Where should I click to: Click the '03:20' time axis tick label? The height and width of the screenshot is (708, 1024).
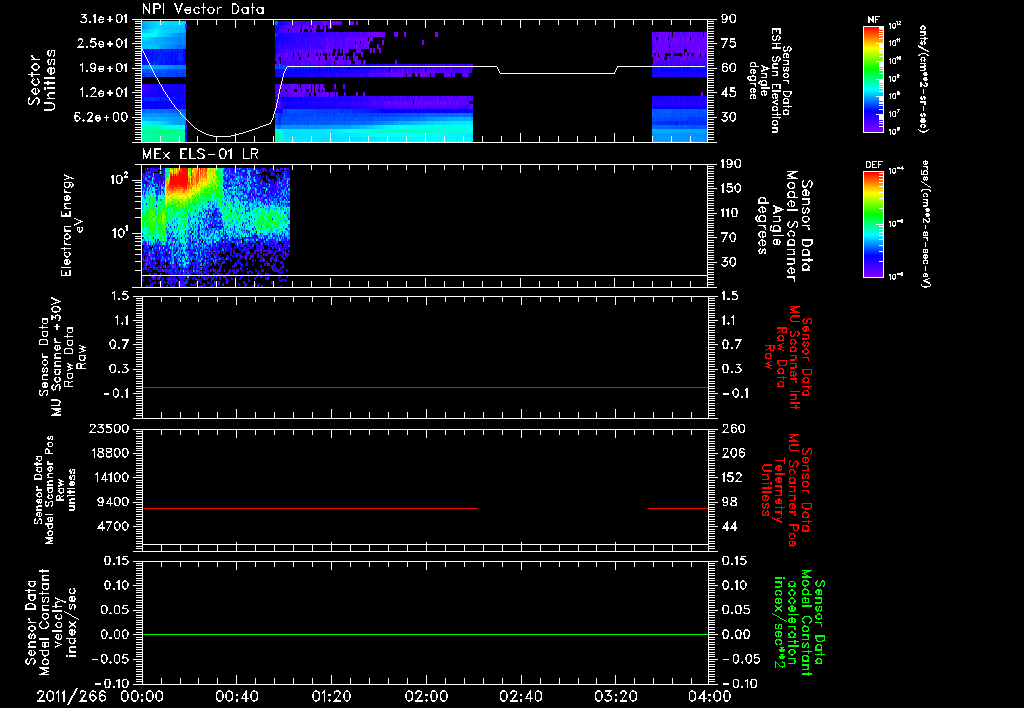pos(615,696)
